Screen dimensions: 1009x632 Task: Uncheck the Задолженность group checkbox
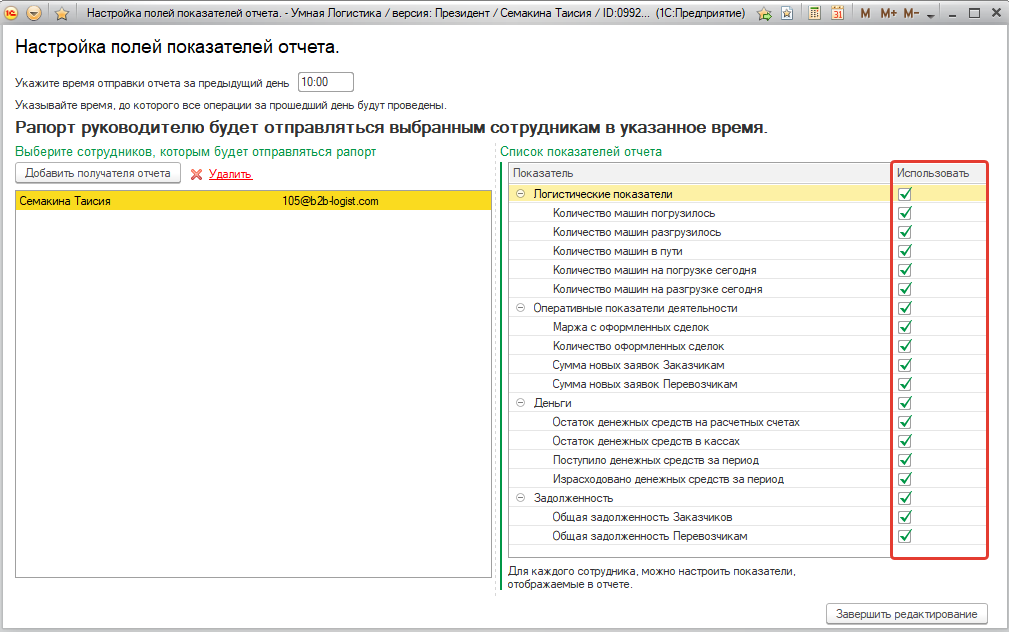click(905, 498)
